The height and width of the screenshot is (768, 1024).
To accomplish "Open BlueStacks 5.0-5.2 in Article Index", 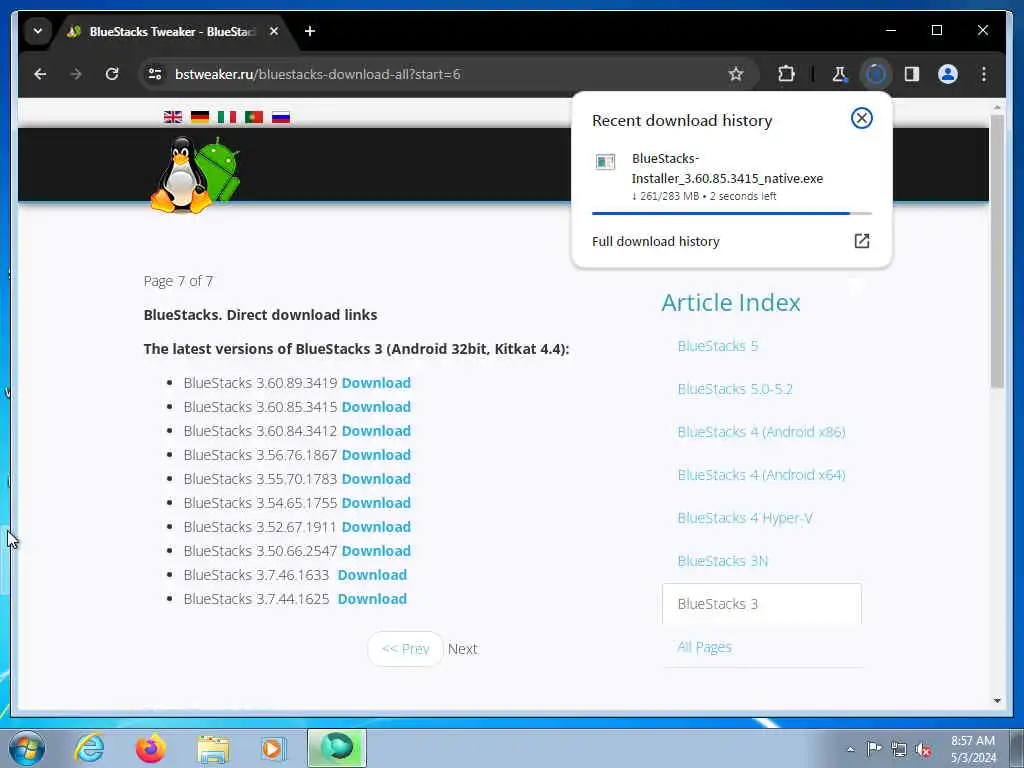I will pos(735,389).
